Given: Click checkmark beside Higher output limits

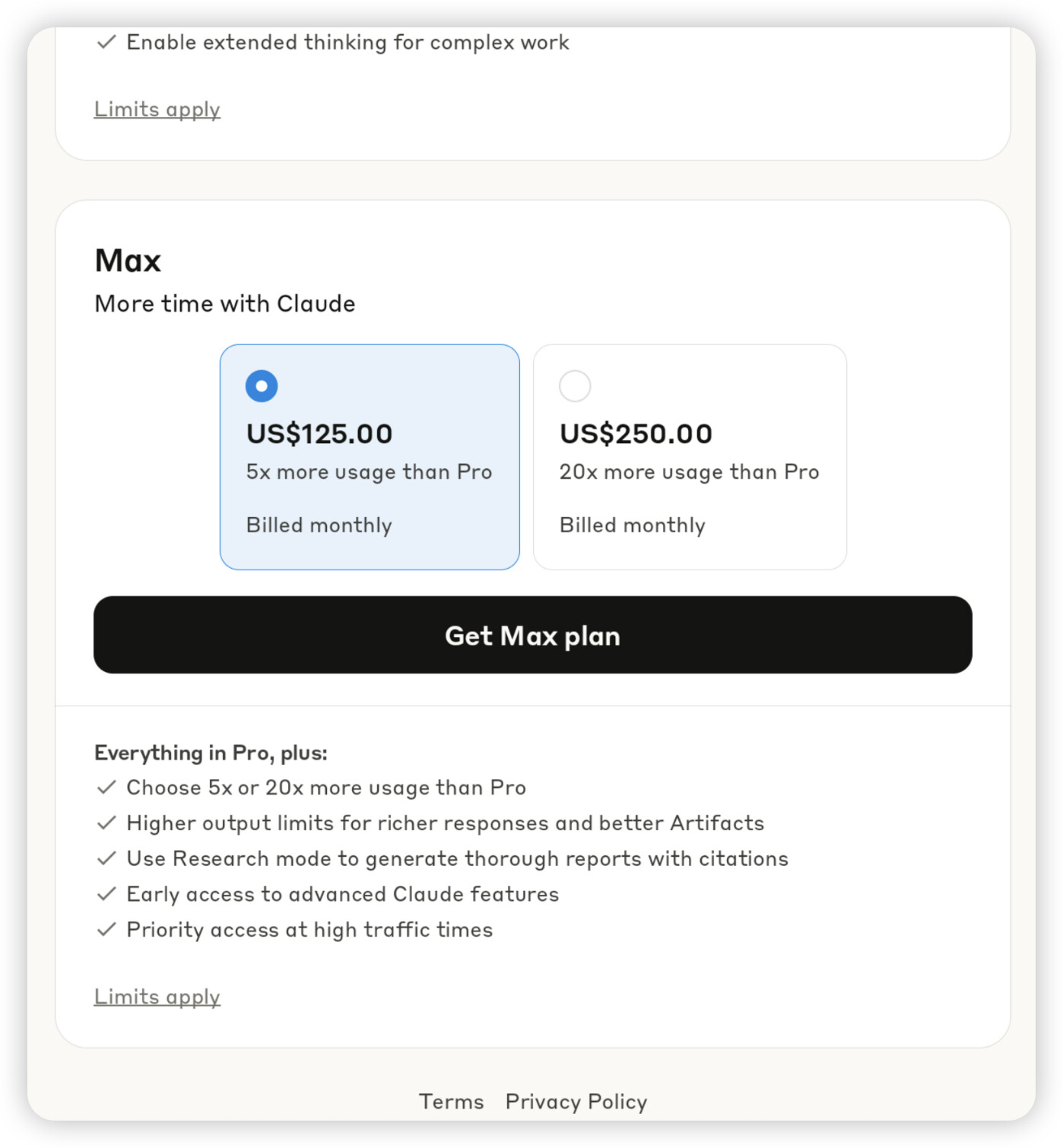Looking at the screenshot, I should (106, 823).
